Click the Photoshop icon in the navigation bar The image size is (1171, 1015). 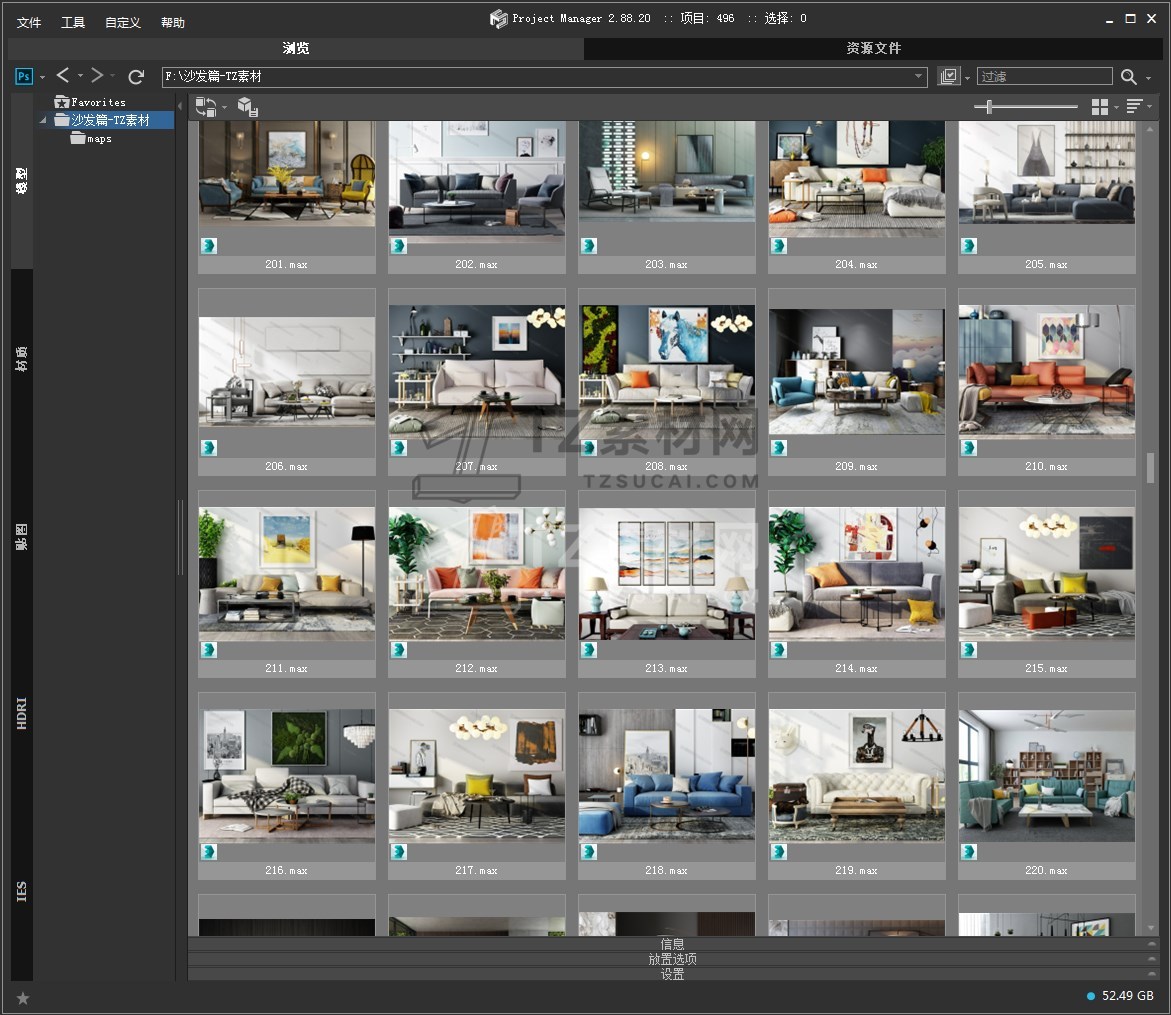[24, 77]
